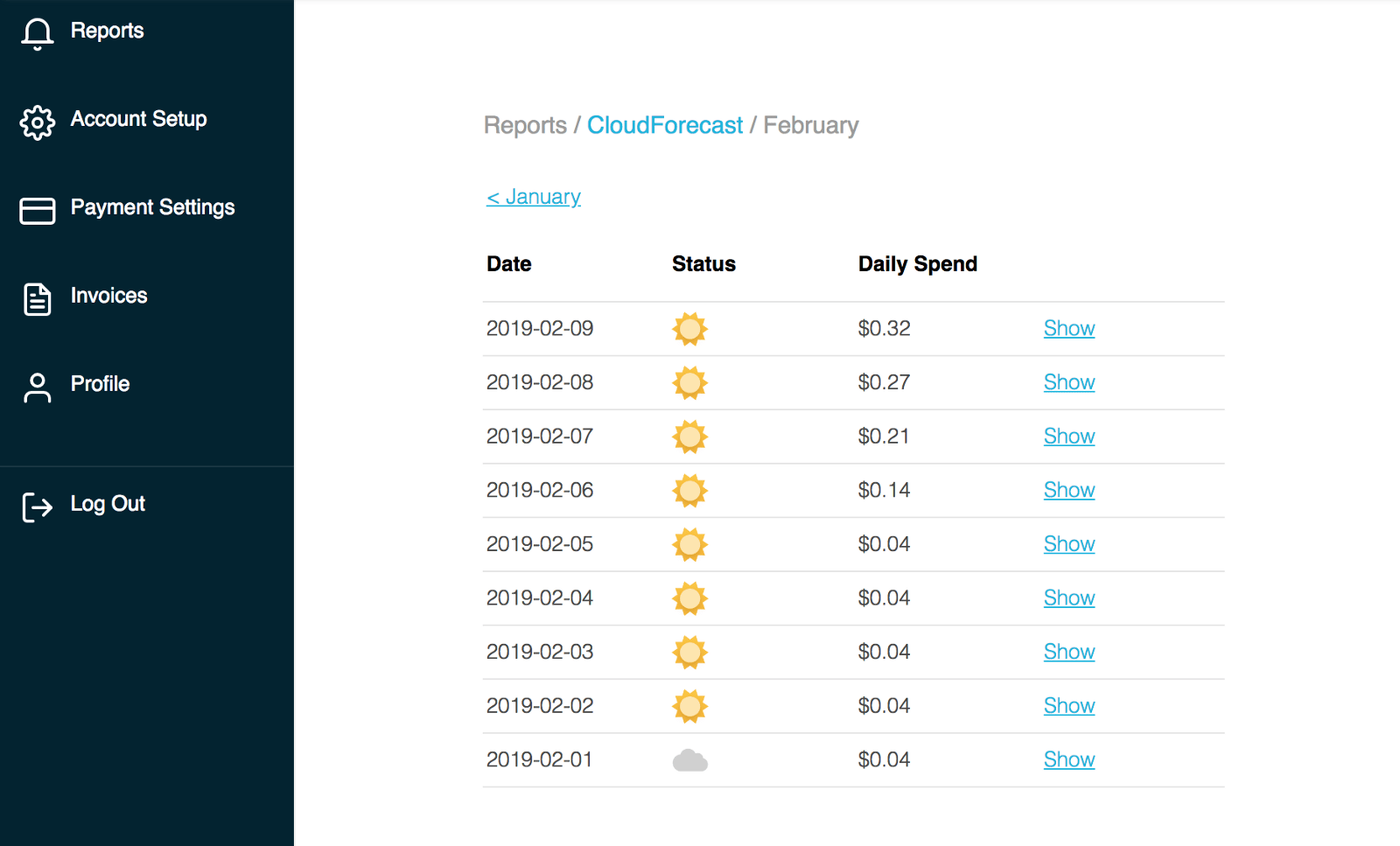Click Log Out
The width and height of the screenshot is (1400, 846).
[107, 503]
